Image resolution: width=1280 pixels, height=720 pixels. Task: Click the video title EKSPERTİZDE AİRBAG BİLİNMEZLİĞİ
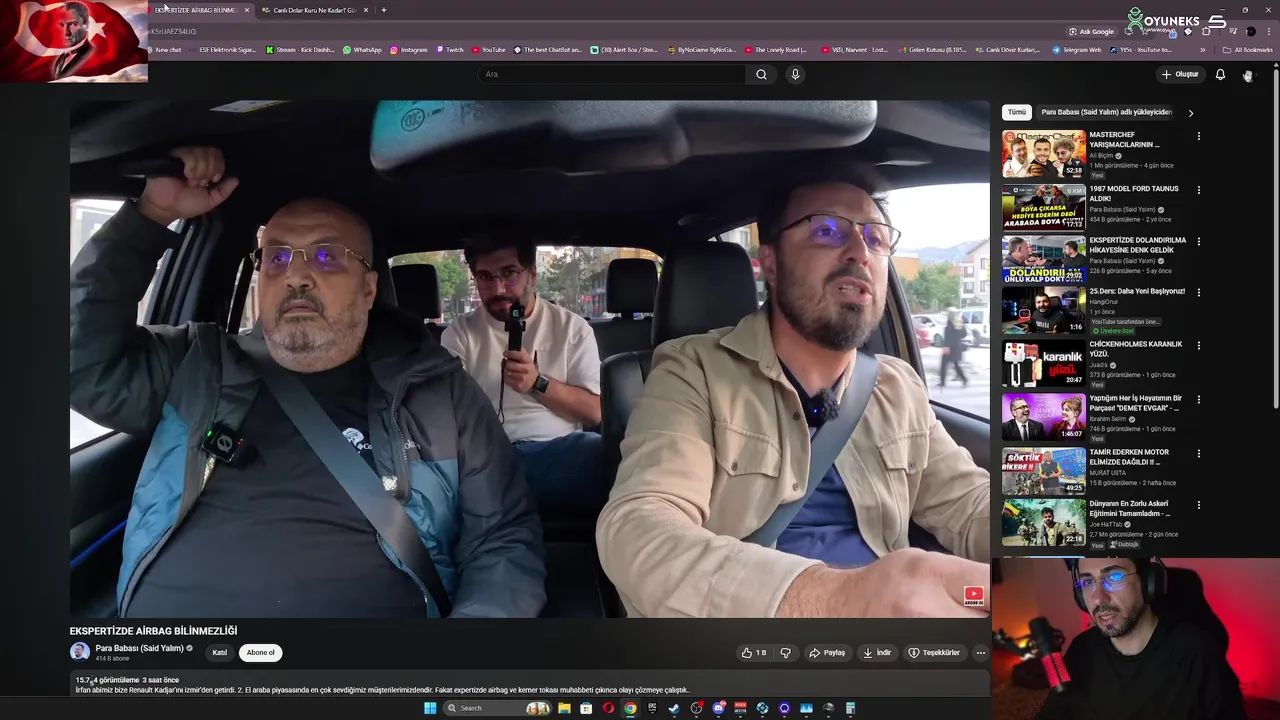tap(153, 631)
